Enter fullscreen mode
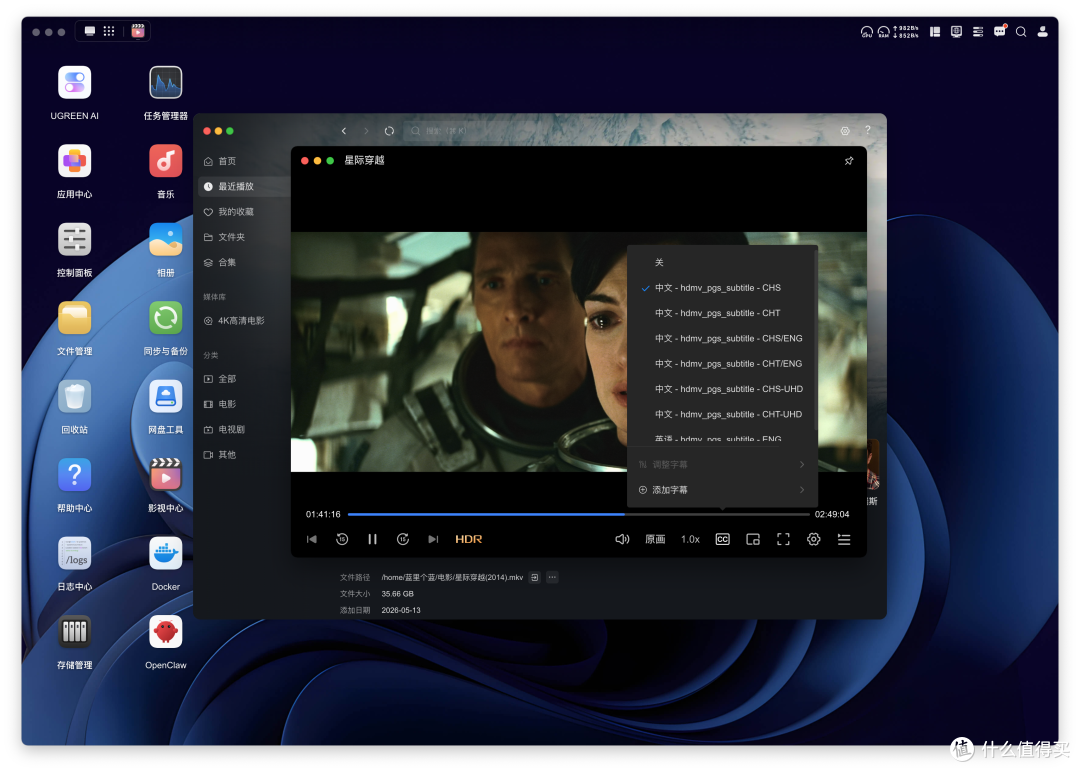Image resolution: width=1080 pixels, height=772 pixels. [x=783, y=539]
